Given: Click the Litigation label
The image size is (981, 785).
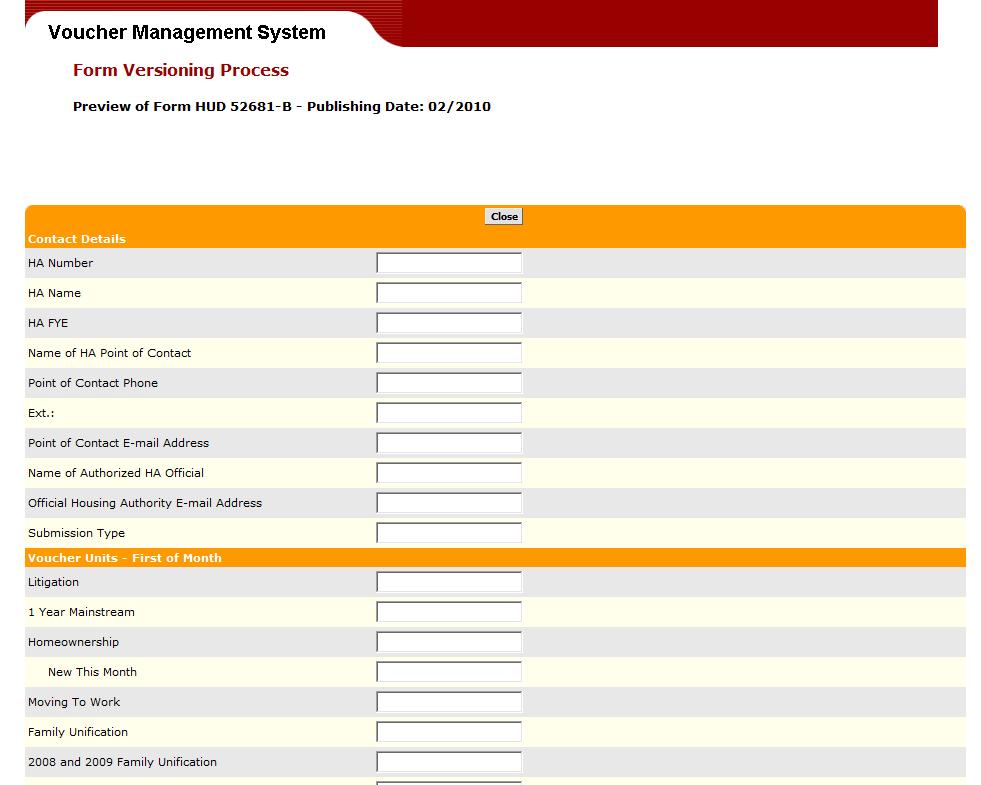Looking at the screenshot, I should point(53,582).
